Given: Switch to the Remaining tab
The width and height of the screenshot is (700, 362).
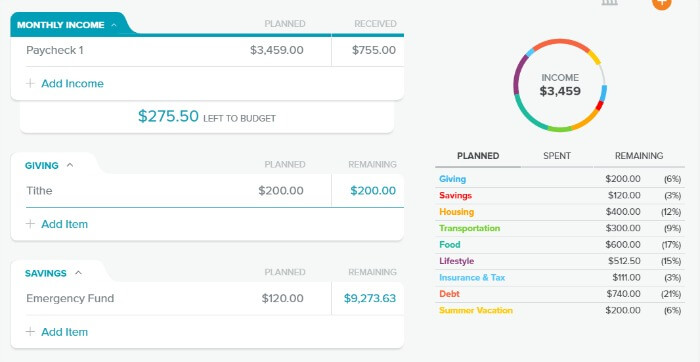Looking at the screenshot, I should (x=639, y=156).
